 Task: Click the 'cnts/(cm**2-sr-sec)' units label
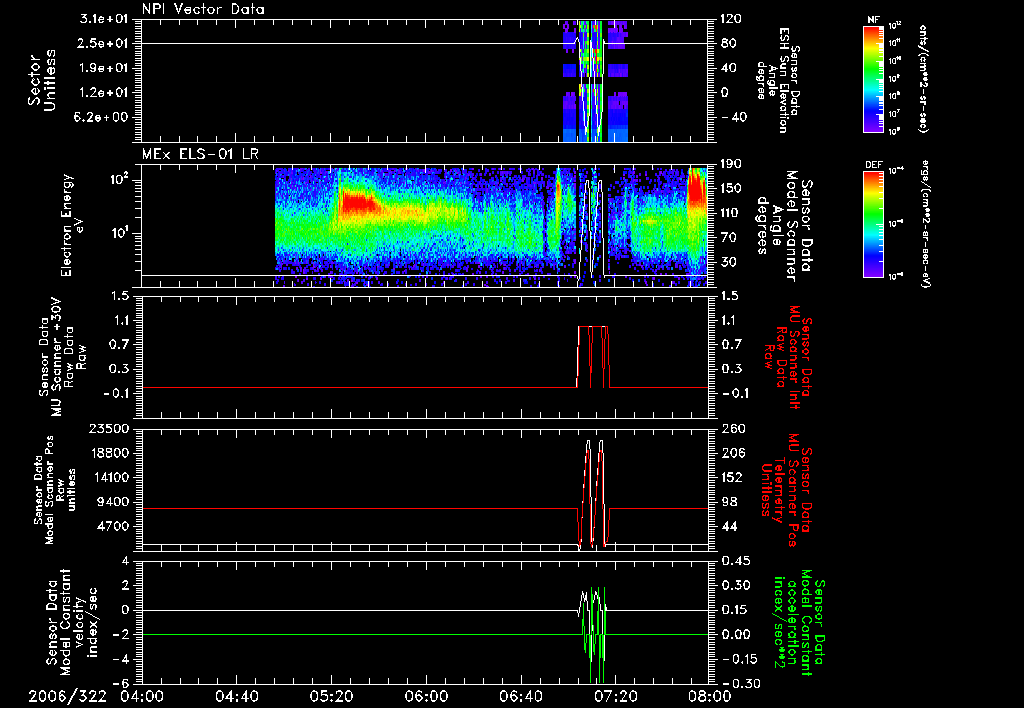click(923, 79)
